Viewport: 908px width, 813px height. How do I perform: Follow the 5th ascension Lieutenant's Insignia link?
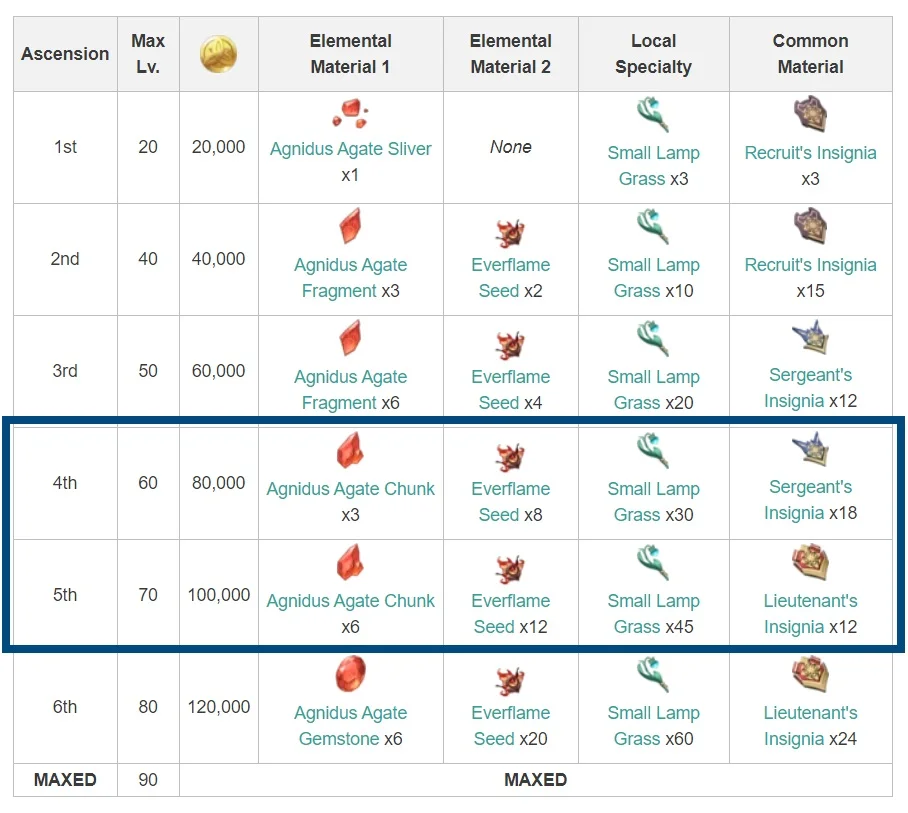[x=810, y=614]
